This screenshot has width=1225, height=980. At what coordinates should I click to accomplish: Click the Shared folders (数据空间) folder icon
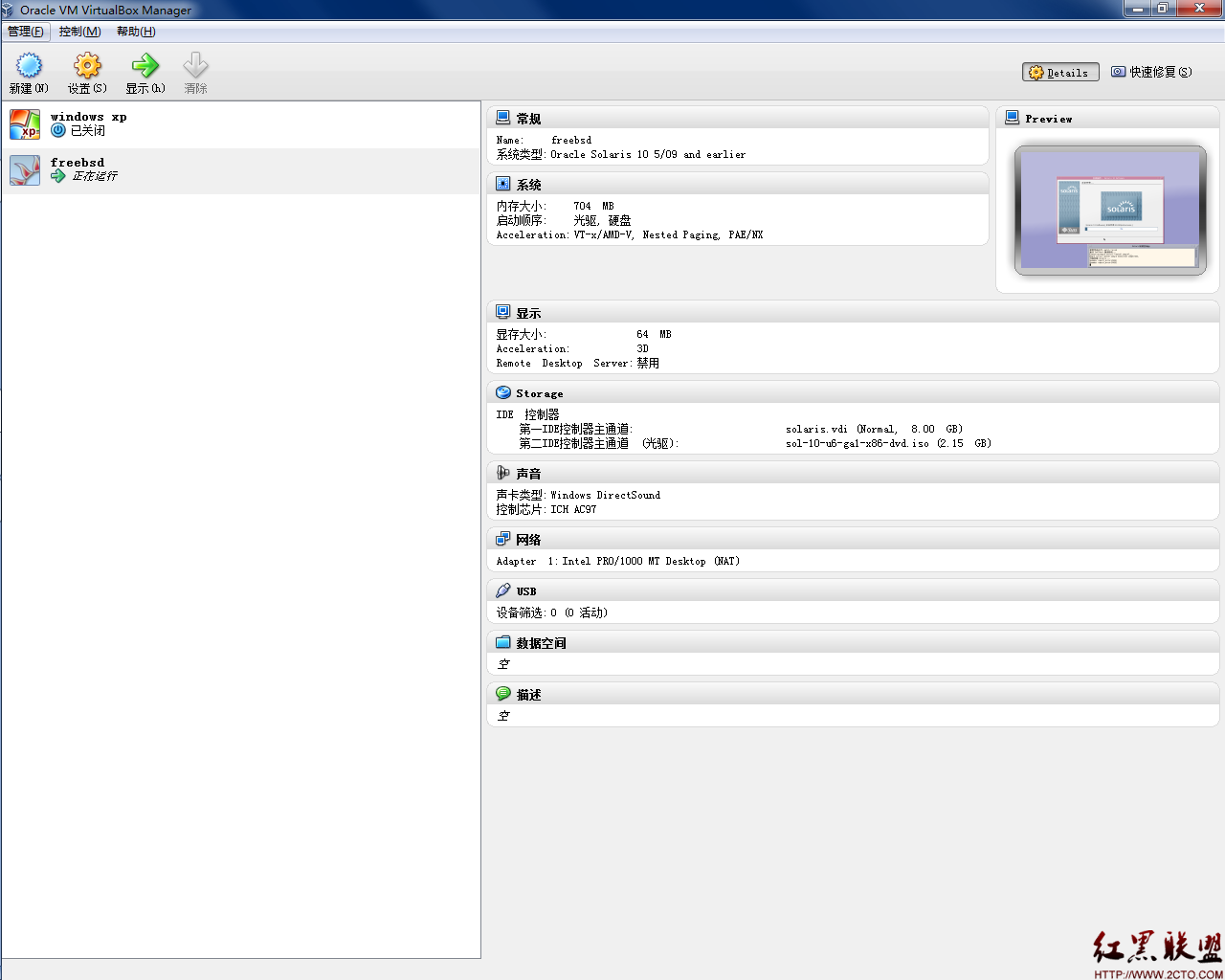click(503, 642)
